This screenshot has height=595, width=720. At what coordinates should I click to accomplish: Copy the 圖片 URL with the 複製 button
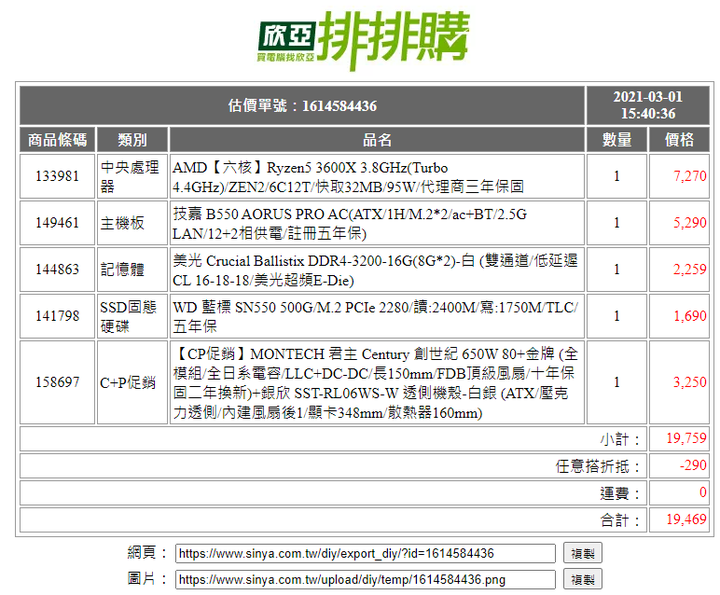pos(582,579)
